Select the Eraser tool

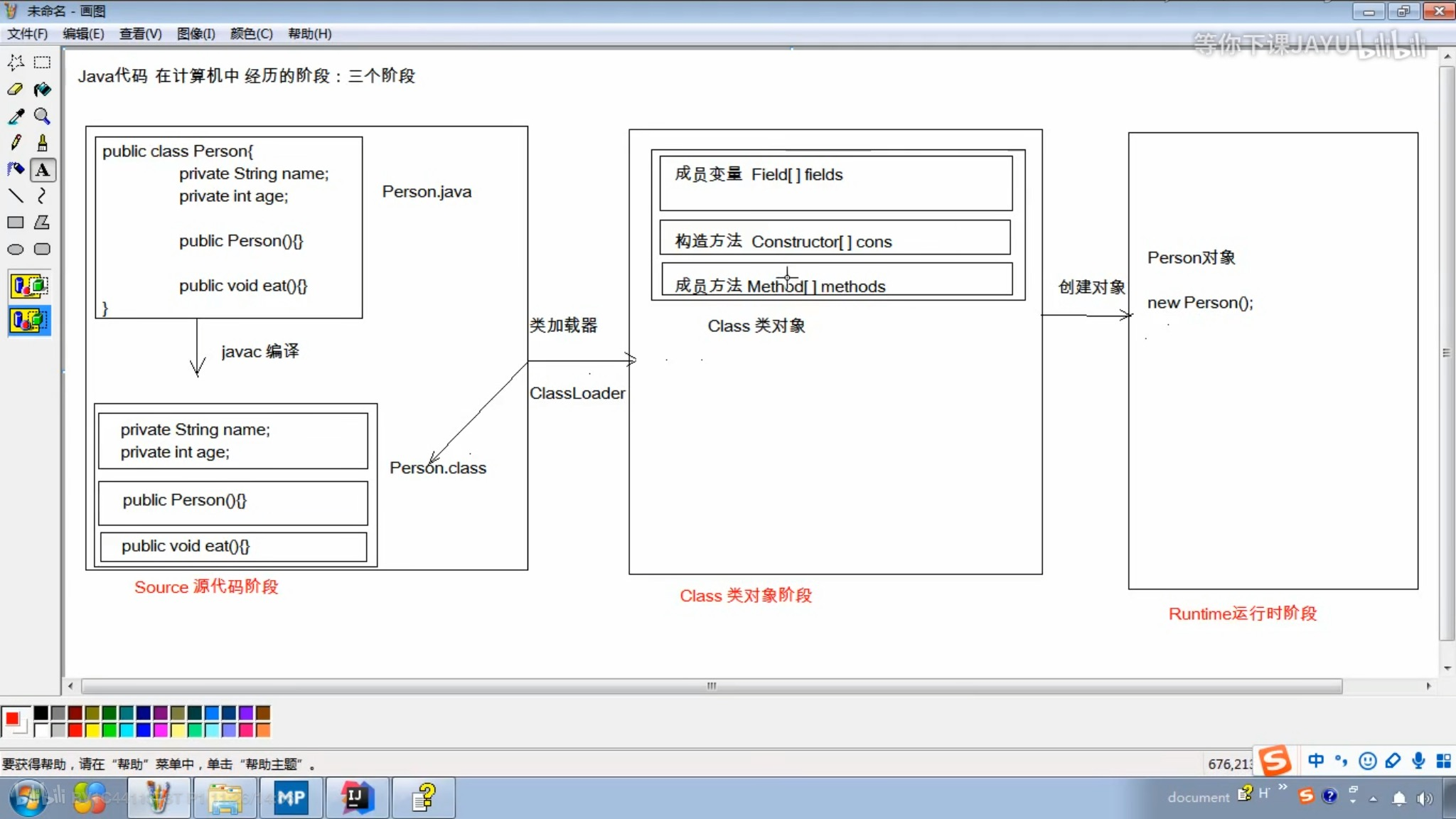16,90
